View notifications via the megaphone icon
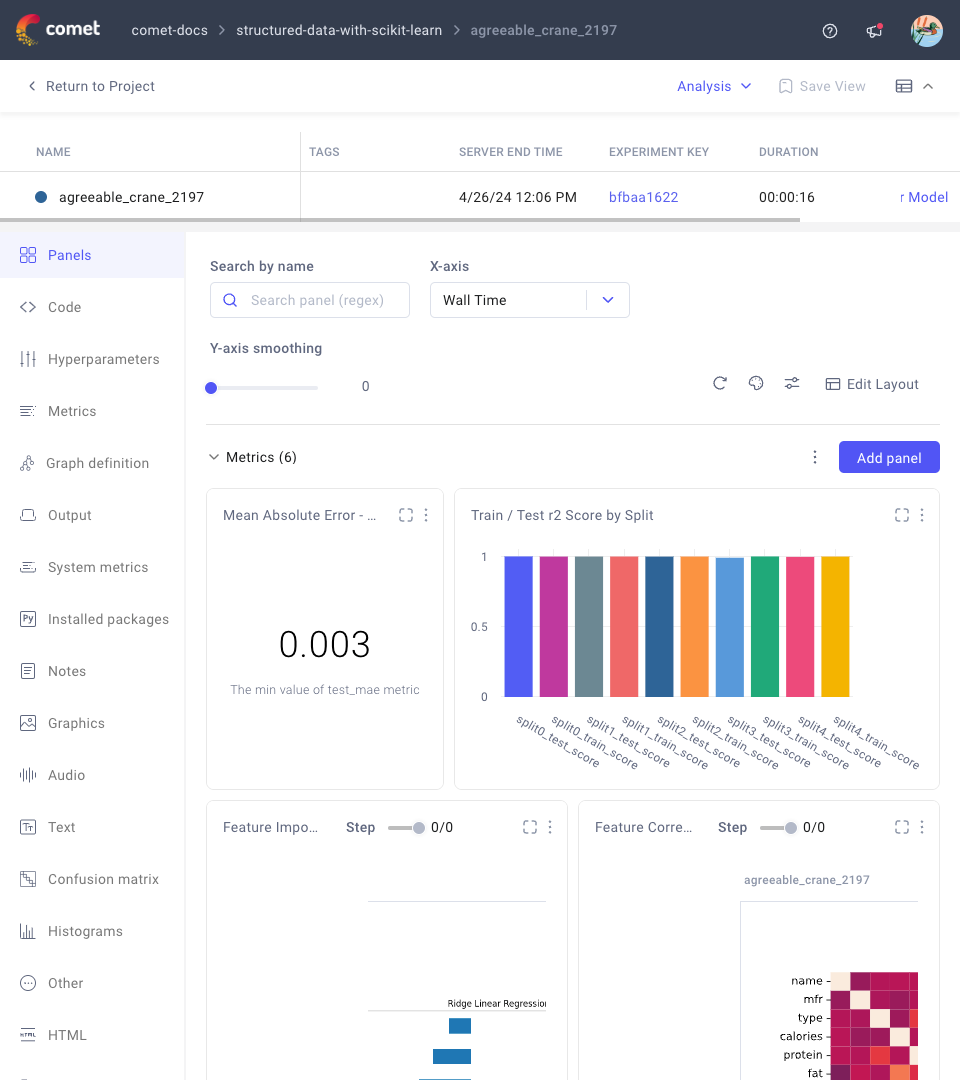 coord(874,31)
